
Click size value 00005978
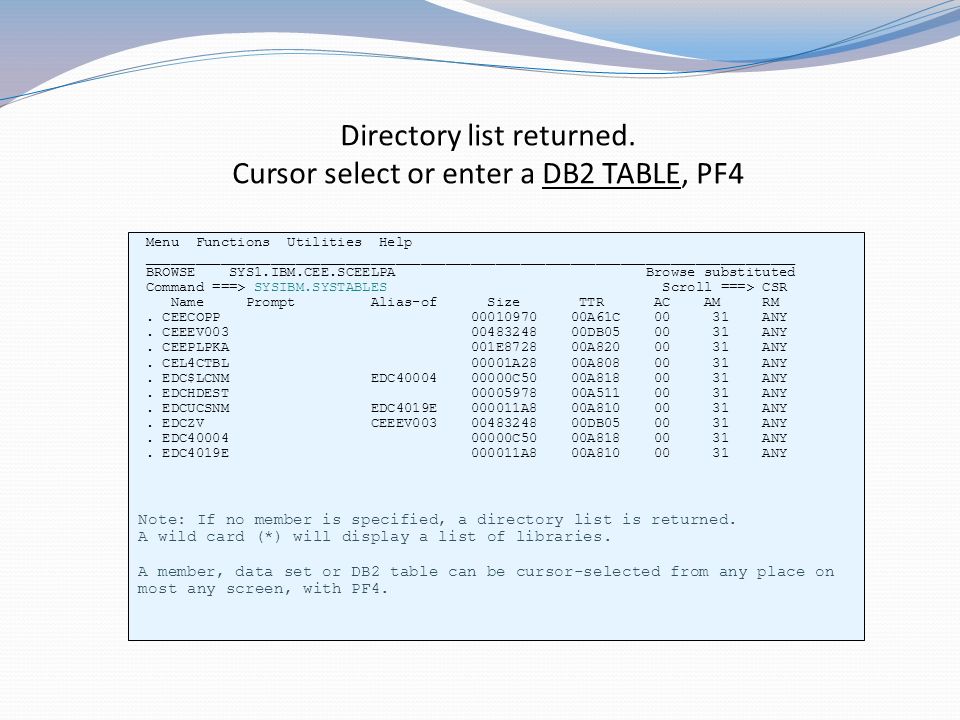[504, 393]
